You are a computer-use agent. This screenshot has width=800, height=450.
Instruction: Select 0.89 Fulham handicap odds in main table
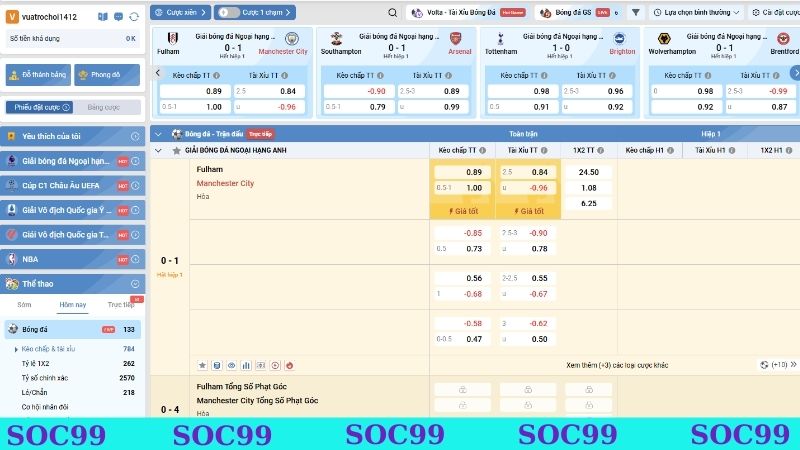[462, 172]
